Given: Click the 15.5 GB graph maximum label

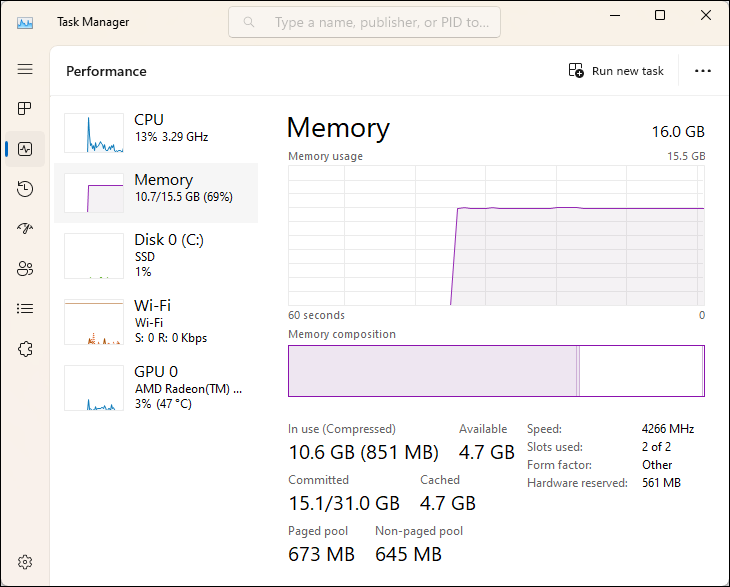Looking at the screenshot, I should (686, 156).
